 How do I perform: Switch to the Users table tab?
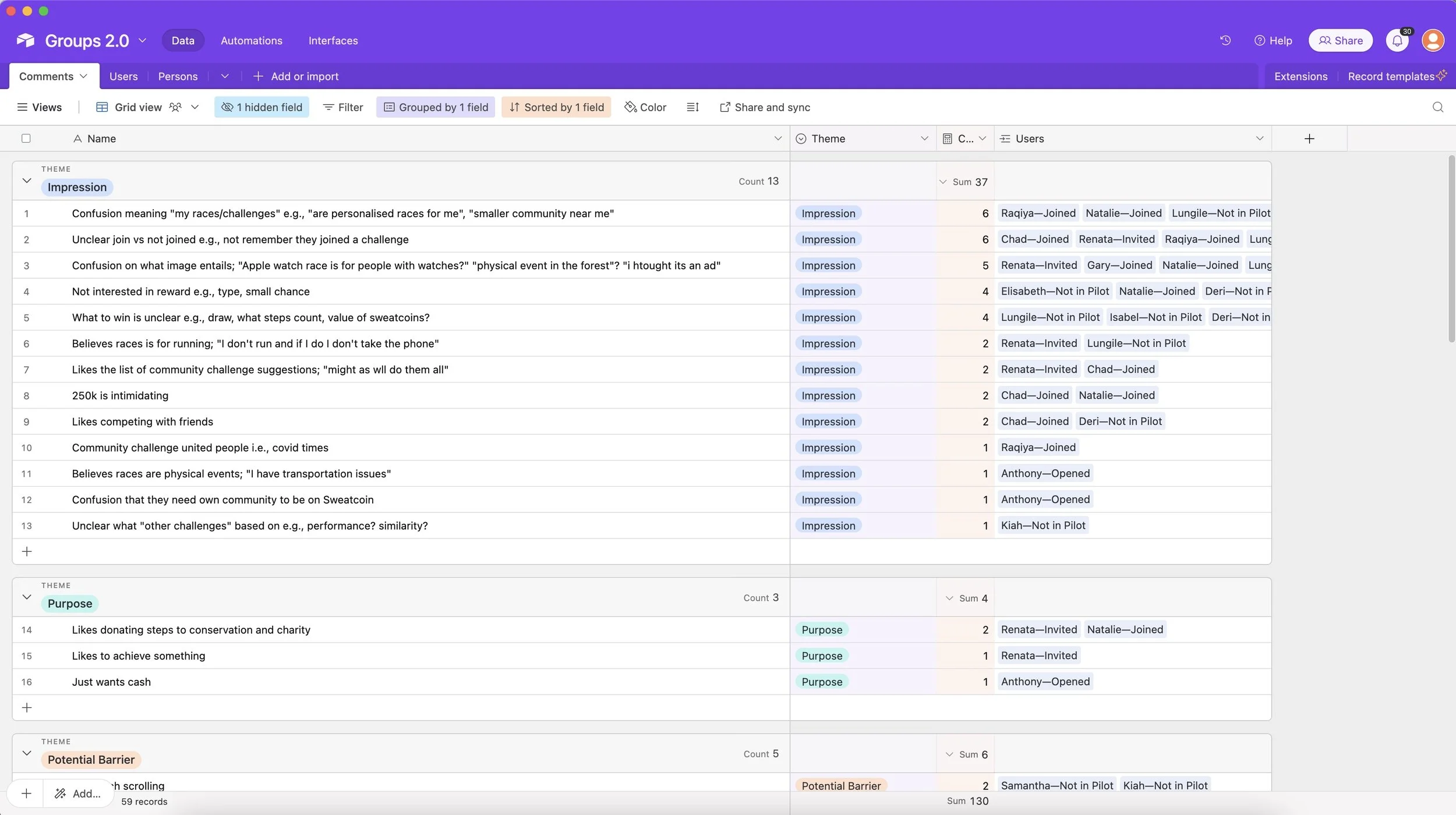pos(123,76)
